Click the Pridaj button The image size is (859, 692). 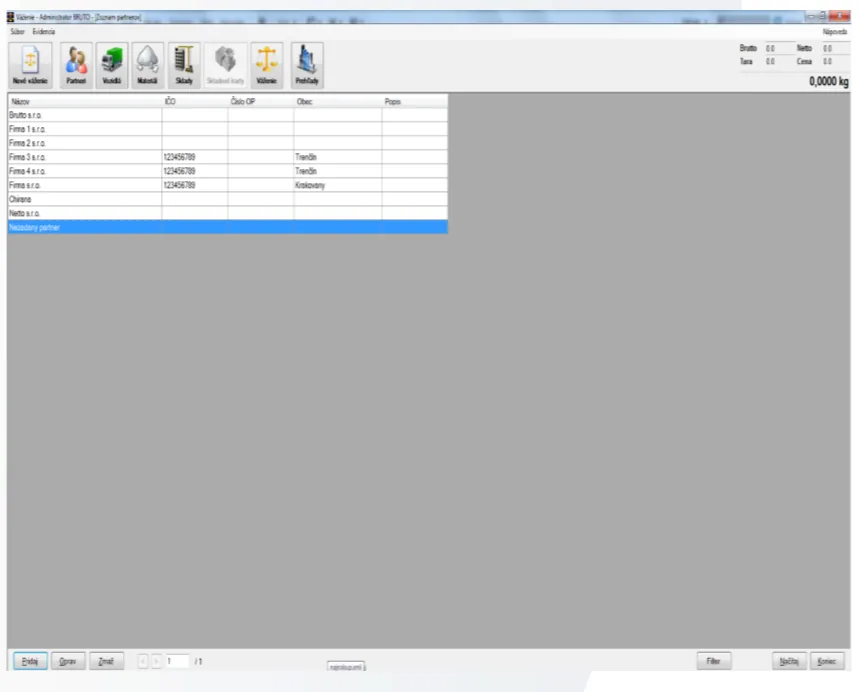tap(30, 661)
